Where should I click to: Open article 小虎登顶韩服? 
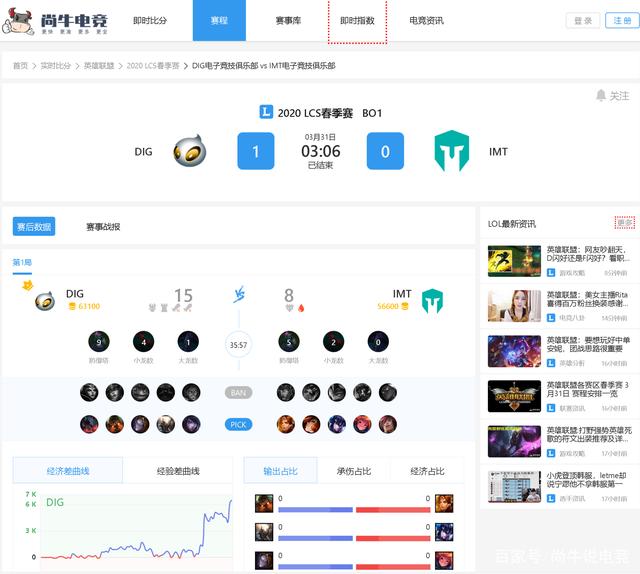pyautogui.click(x=587, y=479)
